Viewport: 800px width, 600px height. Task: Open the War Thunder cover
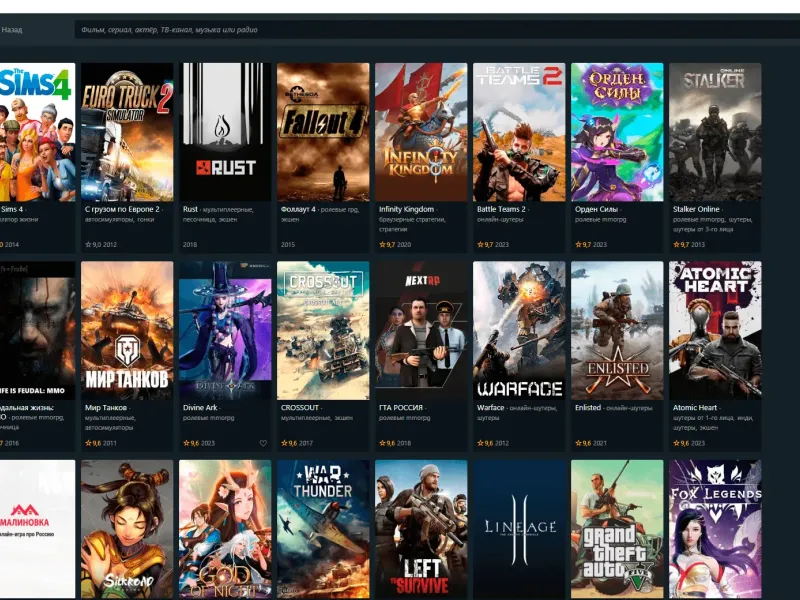[x=323, y=529]
